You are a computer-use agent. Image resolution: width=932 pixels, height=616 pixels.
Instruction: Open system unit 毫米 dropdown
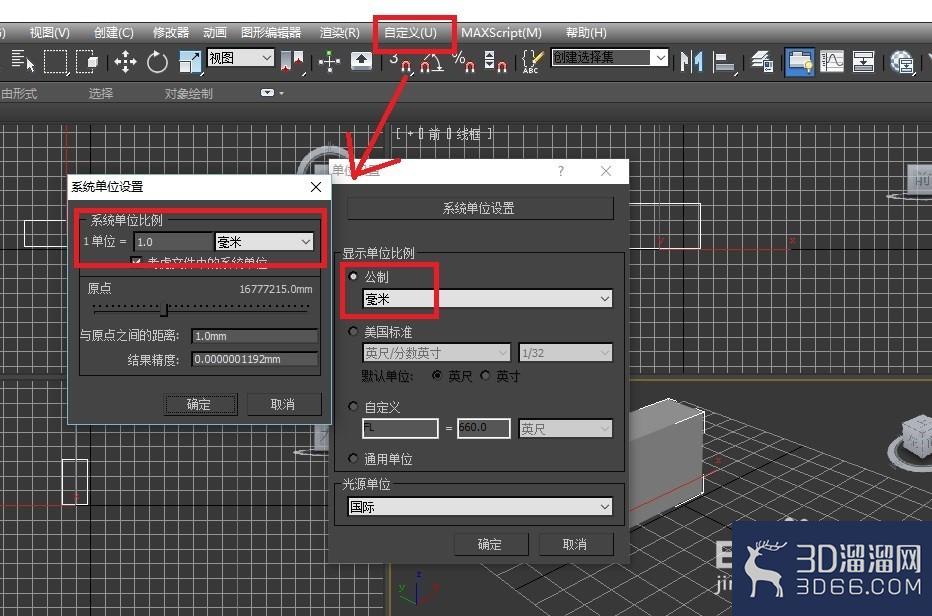click(x=265, y=242)
